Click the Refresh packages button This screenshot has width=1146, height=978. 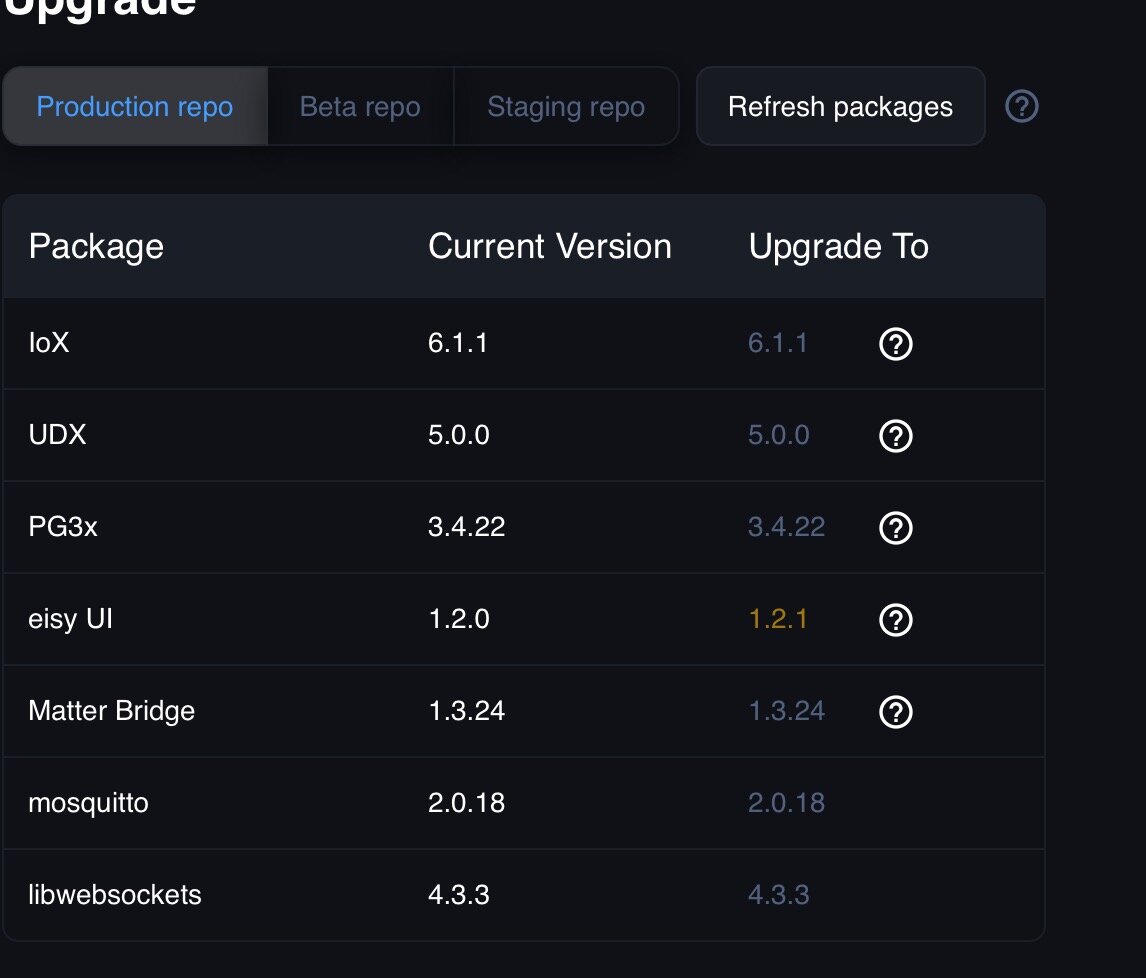click(840, 106)
